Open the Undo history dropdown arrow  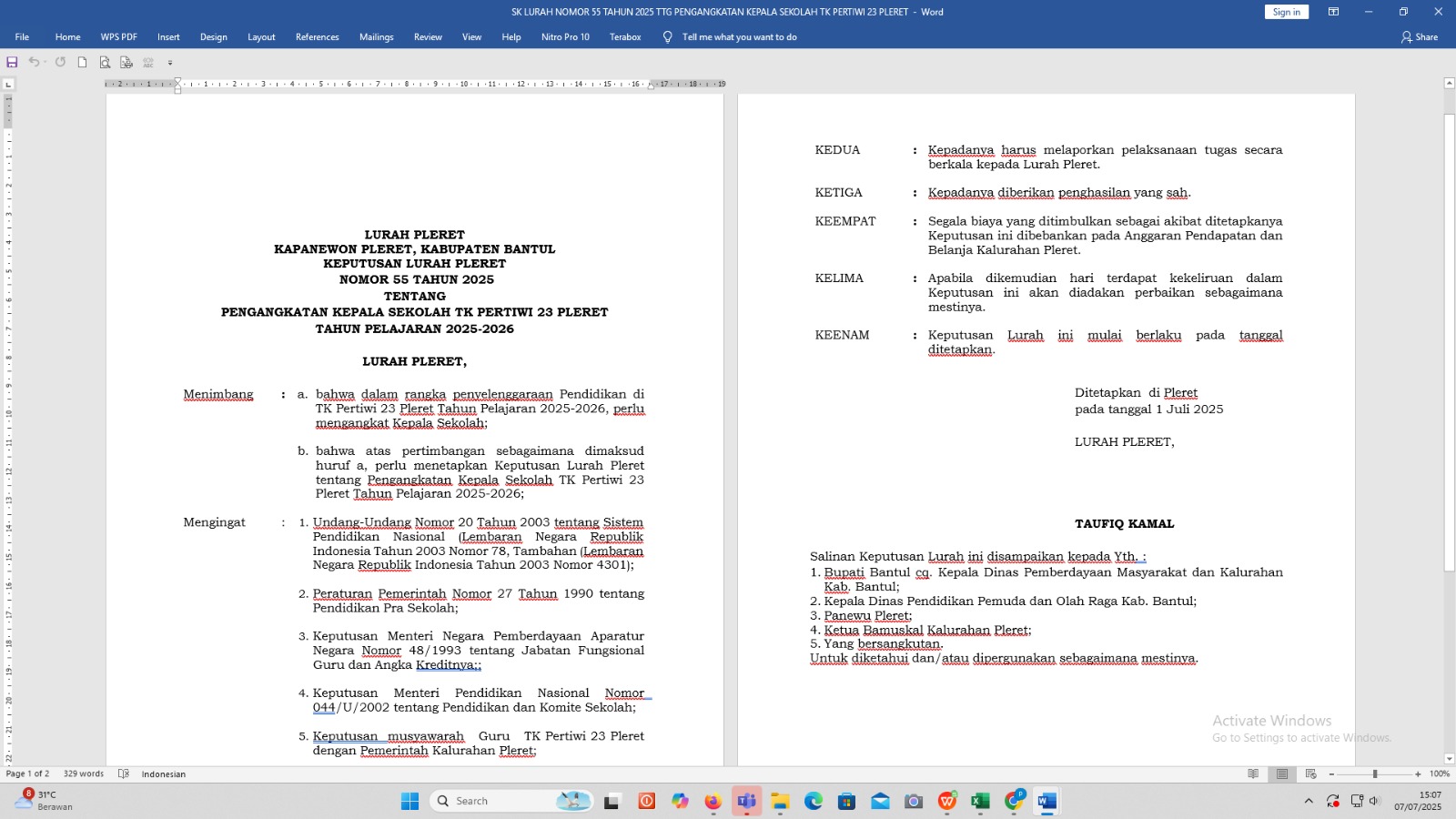pyautogui.click(x=44, y=62)
